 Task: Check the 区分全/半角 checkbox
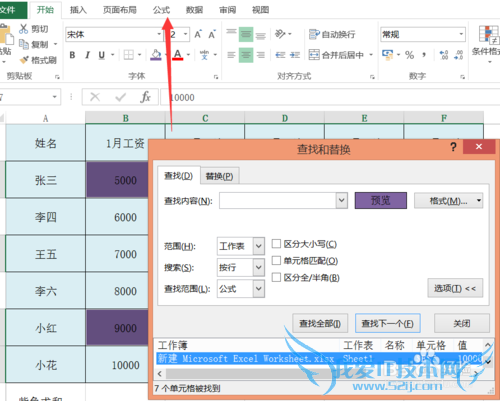(x=276, y=277)
